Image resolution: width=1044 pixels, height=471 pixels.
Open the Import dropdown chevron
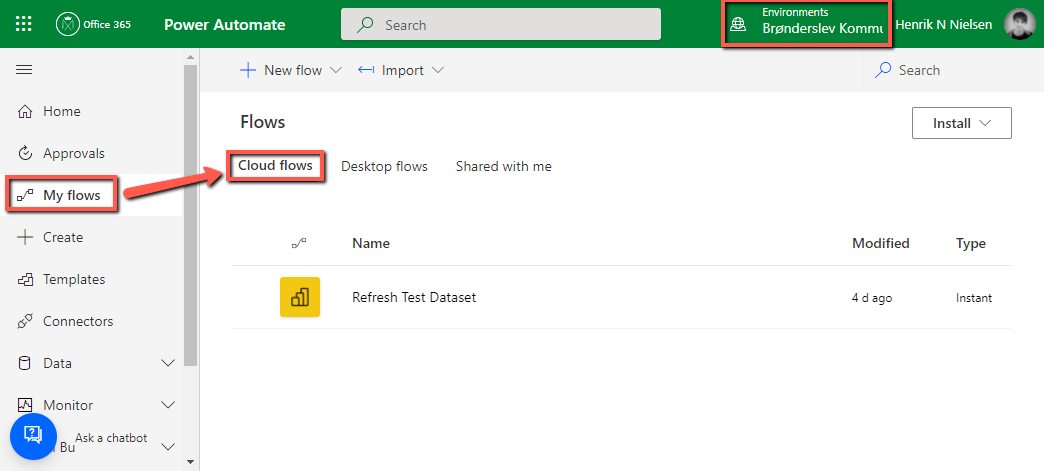437,70
